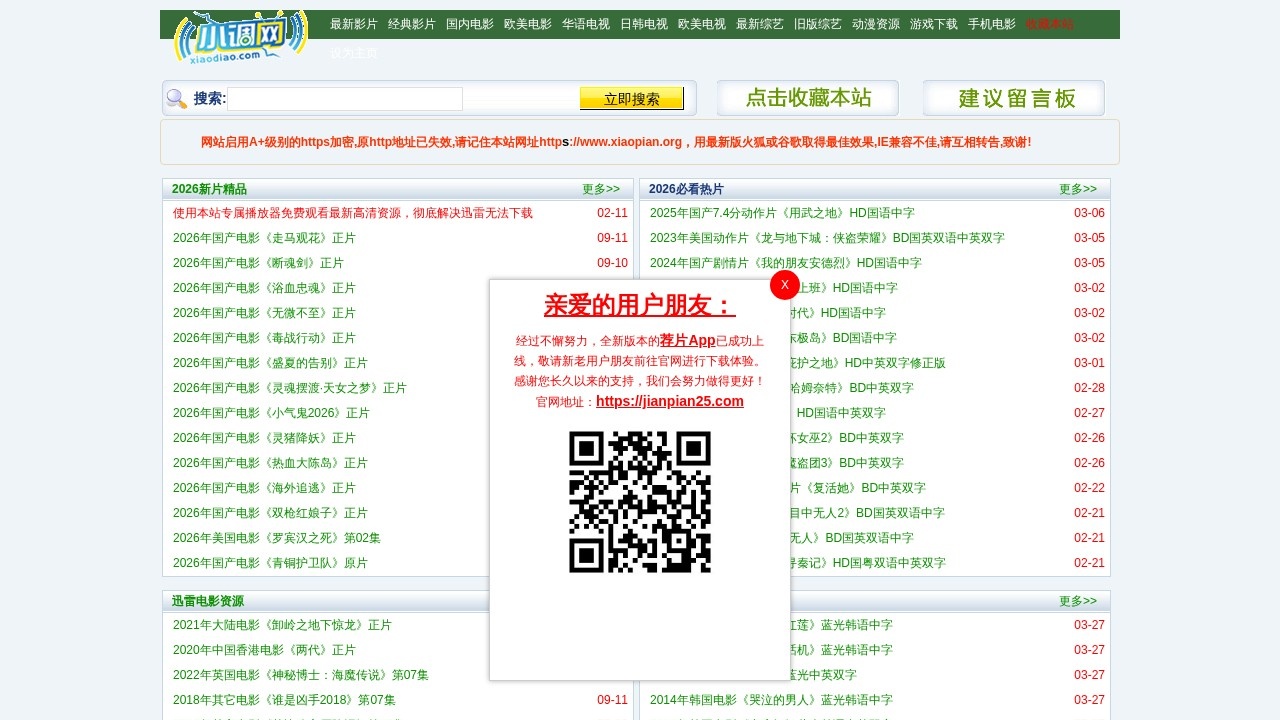Open 最新综艺 menu item
Viewport: 1280px width, 720px height.
pos(760,24)
